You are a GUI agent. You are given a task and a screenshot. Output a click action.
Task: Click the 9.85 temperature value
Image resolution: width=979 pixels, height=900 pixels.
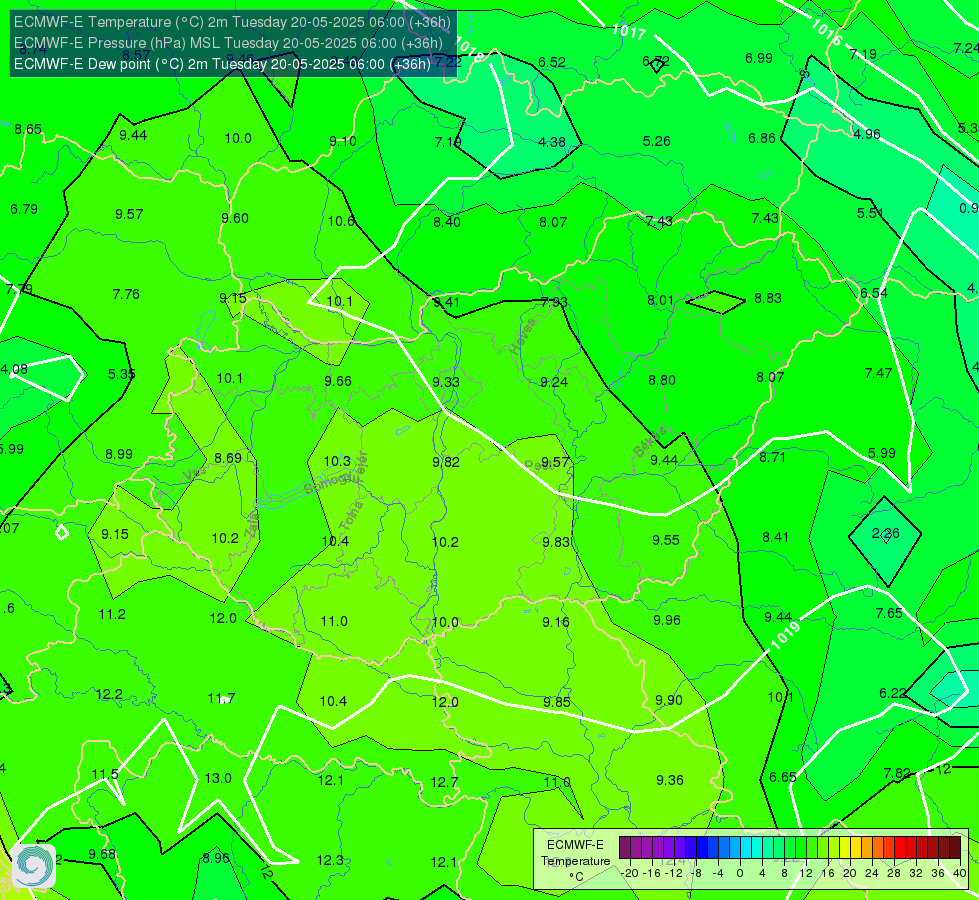pyautogui.click(x=557, y=702)
